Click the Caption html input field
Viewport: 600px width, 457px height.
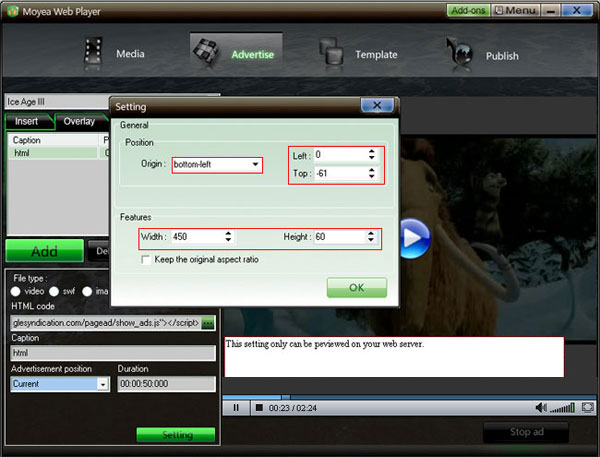click(113, 353)
